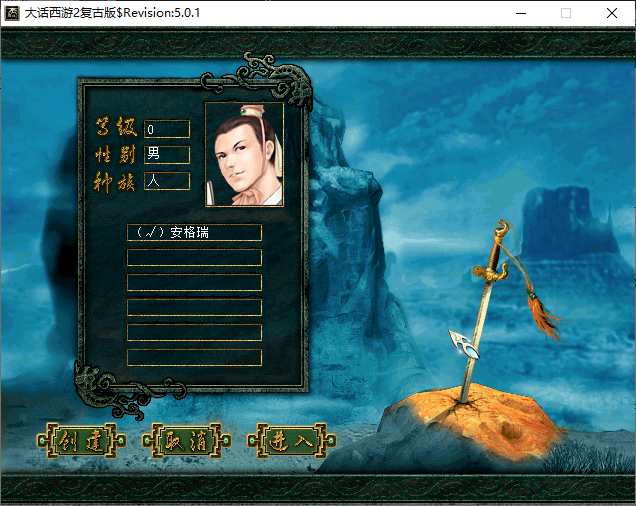Select the 安格瑞 character slot
Screen dimensions: 636x506
tap(194, 232)
